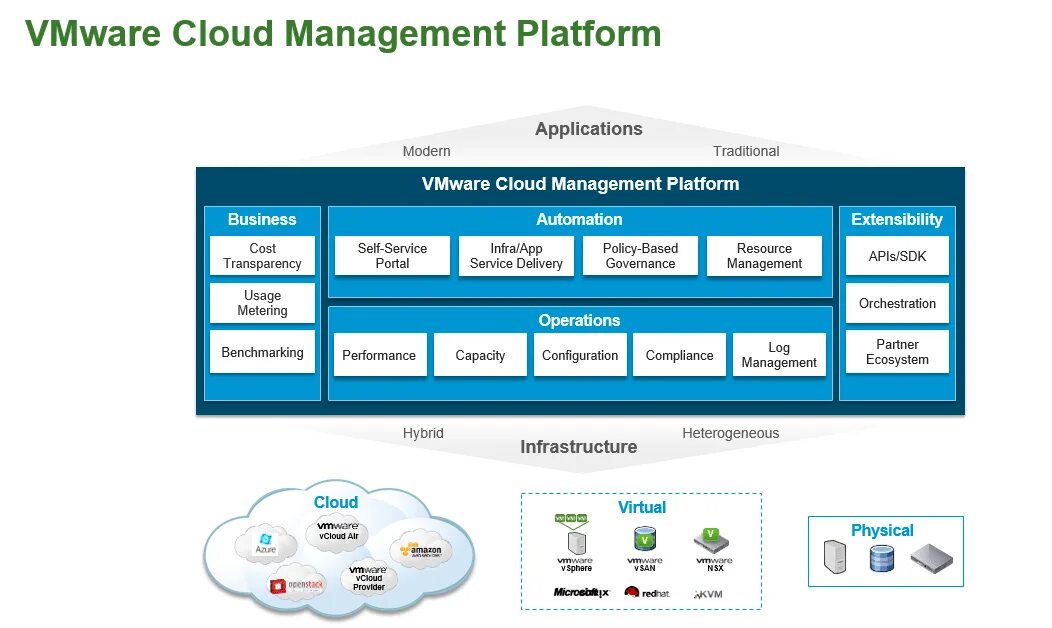Click the vCloud Provider cloud icon
The image size is (1052, 628).
click(x=369, y=578)
